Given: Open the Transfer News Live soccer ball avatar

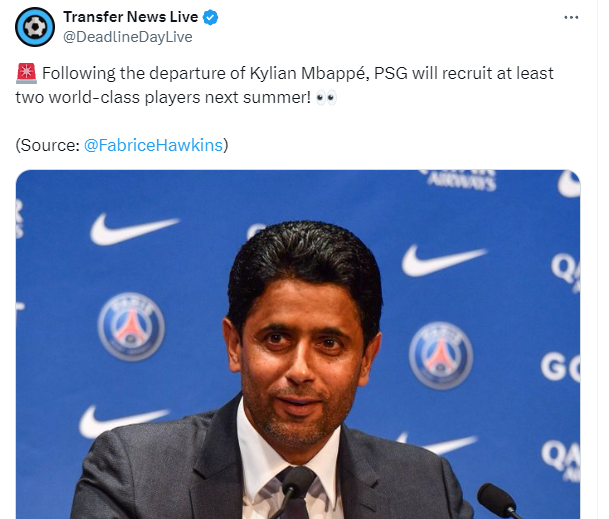Looking at the screenshot, I should point(35,27).
